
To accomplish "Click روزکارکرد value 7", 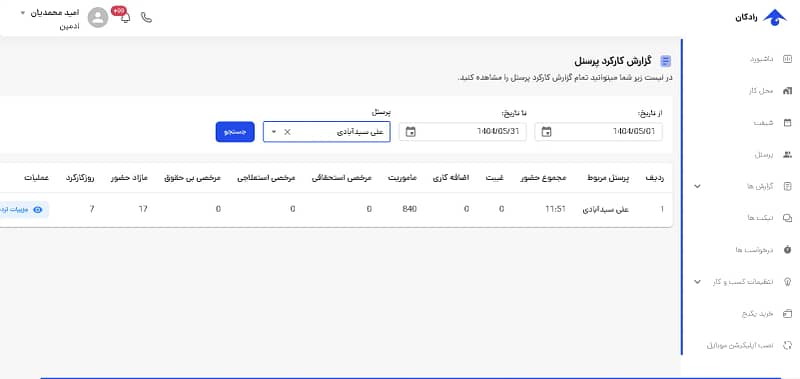I will [92, 209].
